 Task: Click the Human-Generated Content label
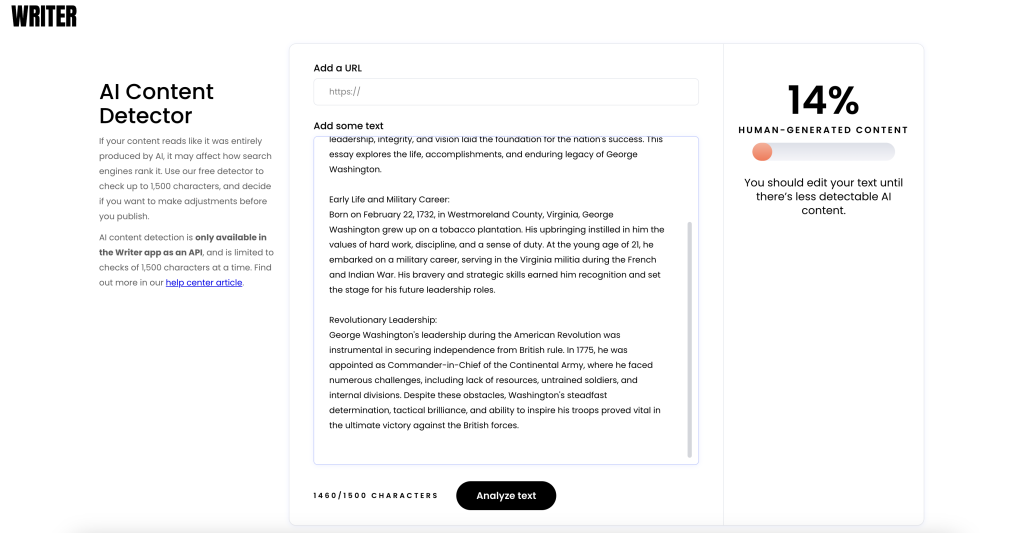coord(823,130)
